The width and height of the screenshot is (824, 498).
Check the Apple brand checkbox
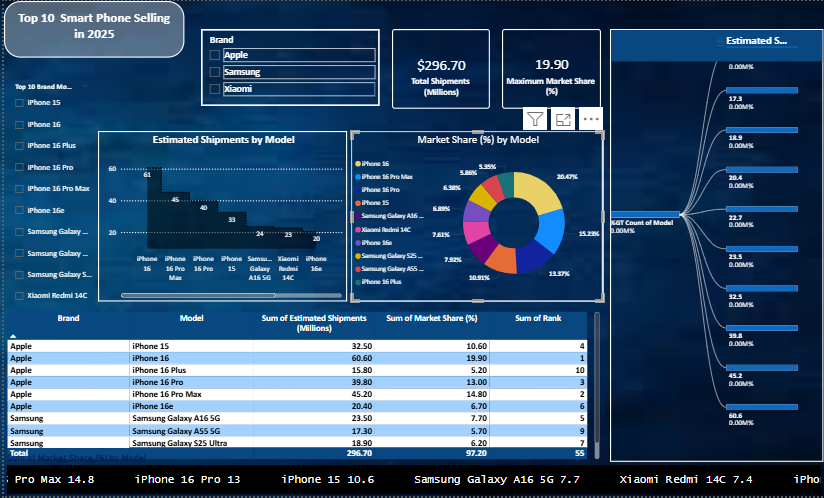pos(215,56)
